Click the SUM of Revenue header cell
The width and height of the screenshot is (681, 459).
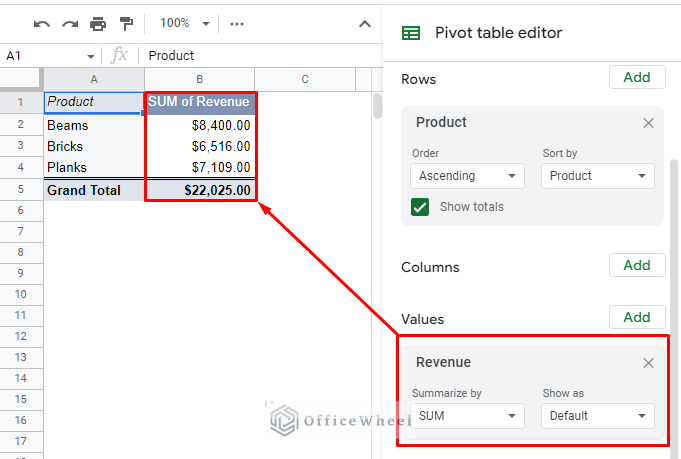tap(199, 102)
